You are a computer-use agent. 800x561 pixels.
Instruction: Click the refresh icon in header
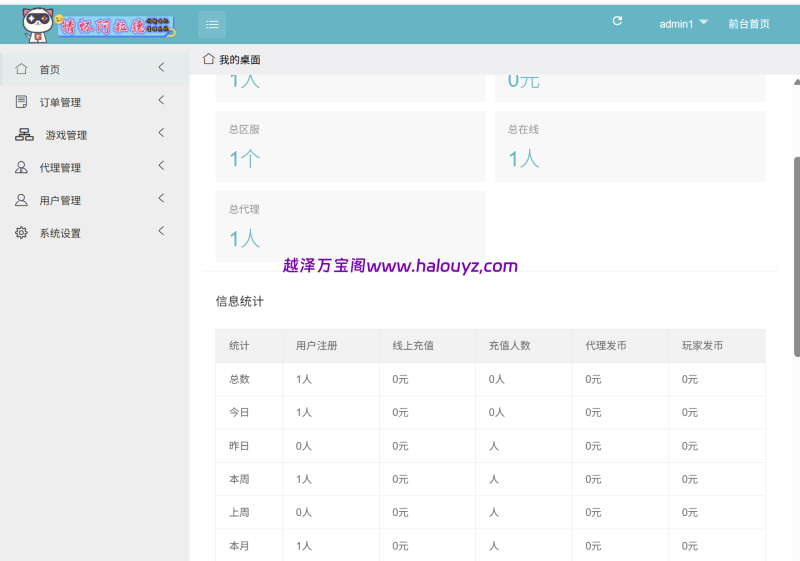tap(617, 21)
